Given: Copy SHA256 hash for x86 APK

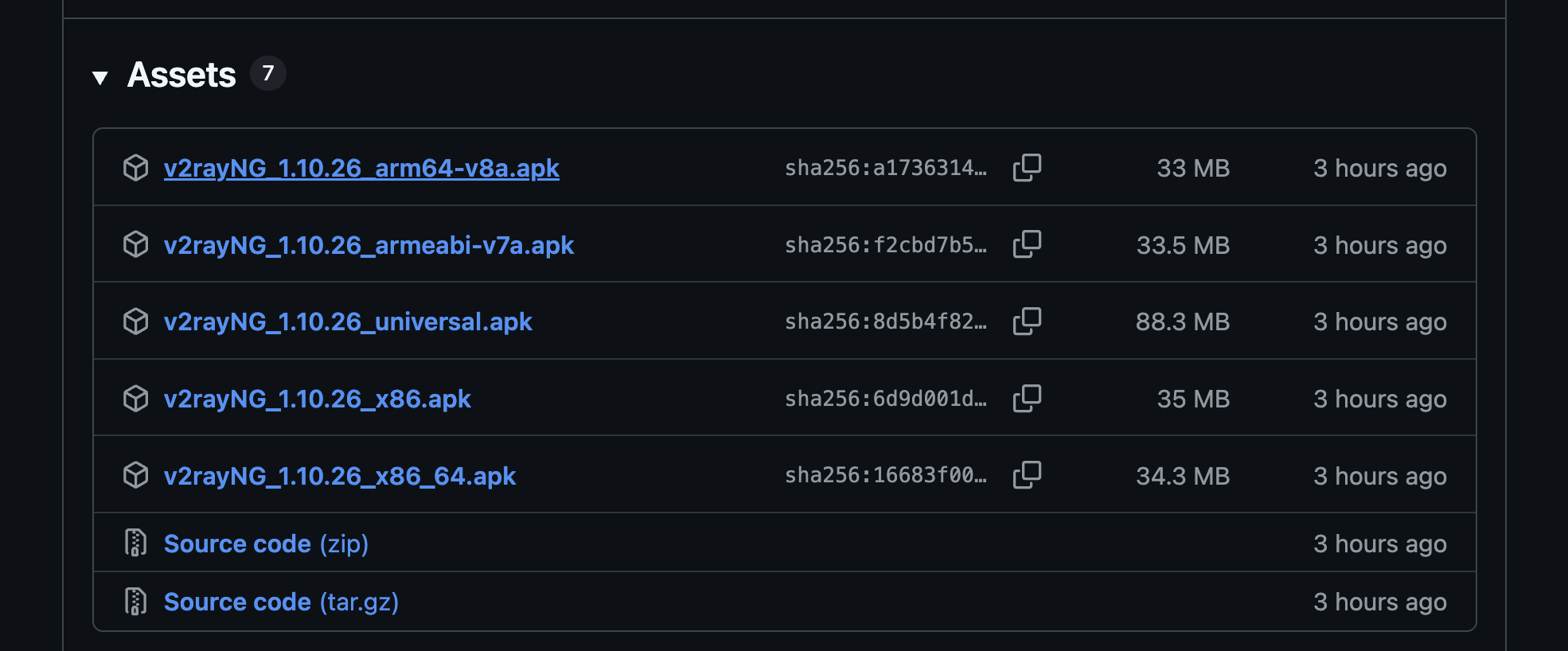Looking at the screenshot, I should (1027, 399).
